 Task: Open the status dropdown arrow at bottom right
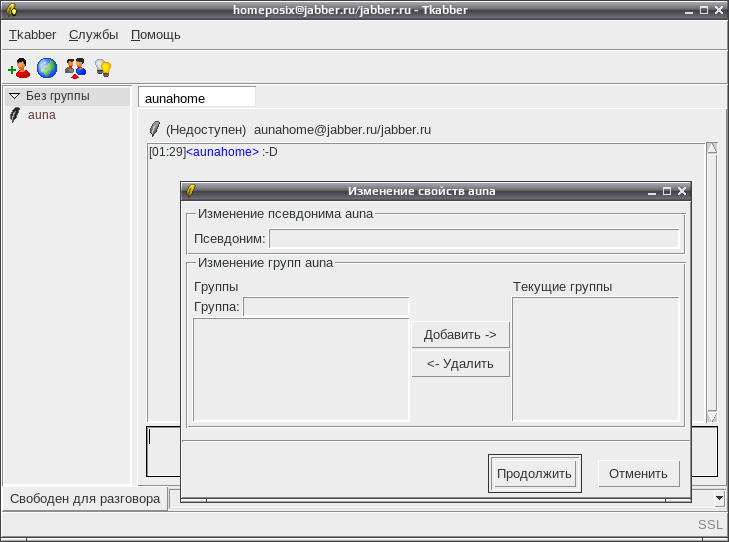tap(719, 498)
